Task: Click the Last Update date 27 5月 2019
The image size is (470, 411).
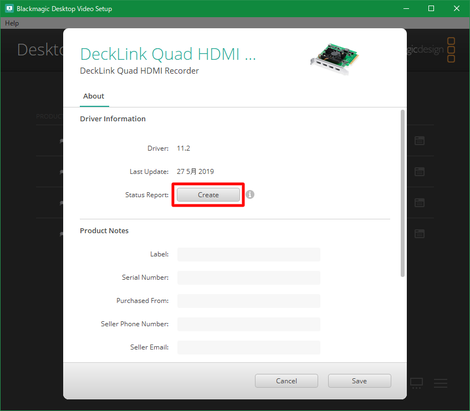Action: point(195,171)
